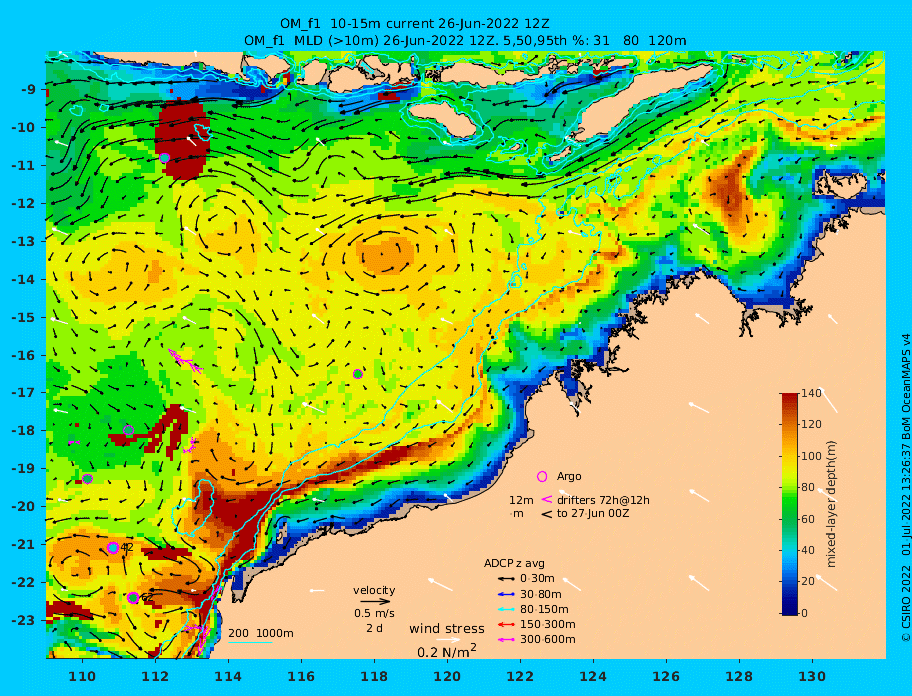Select the black 0-30m ADCP arrow symbol
This screenshot has width=912, height=696.
(506, 579)
